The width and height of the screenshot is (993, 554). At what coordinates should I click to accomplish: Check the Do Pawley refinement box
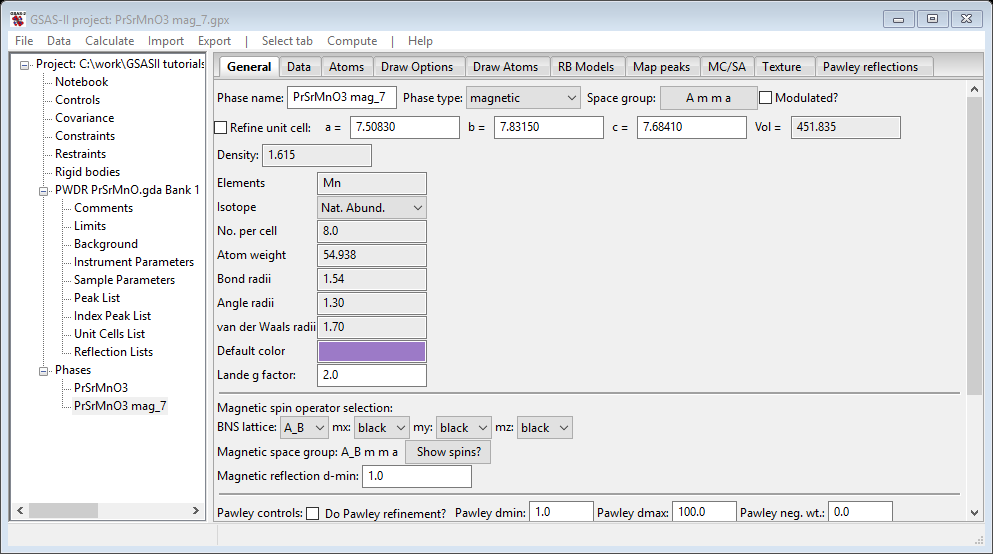pyautogui.click(x=312, y=513)
